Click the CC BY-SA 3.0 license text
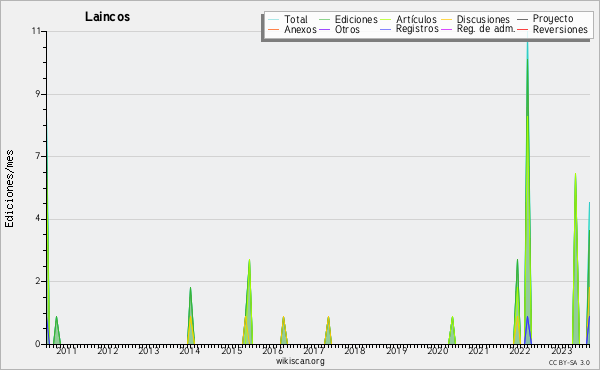 [x=569, y=362]
